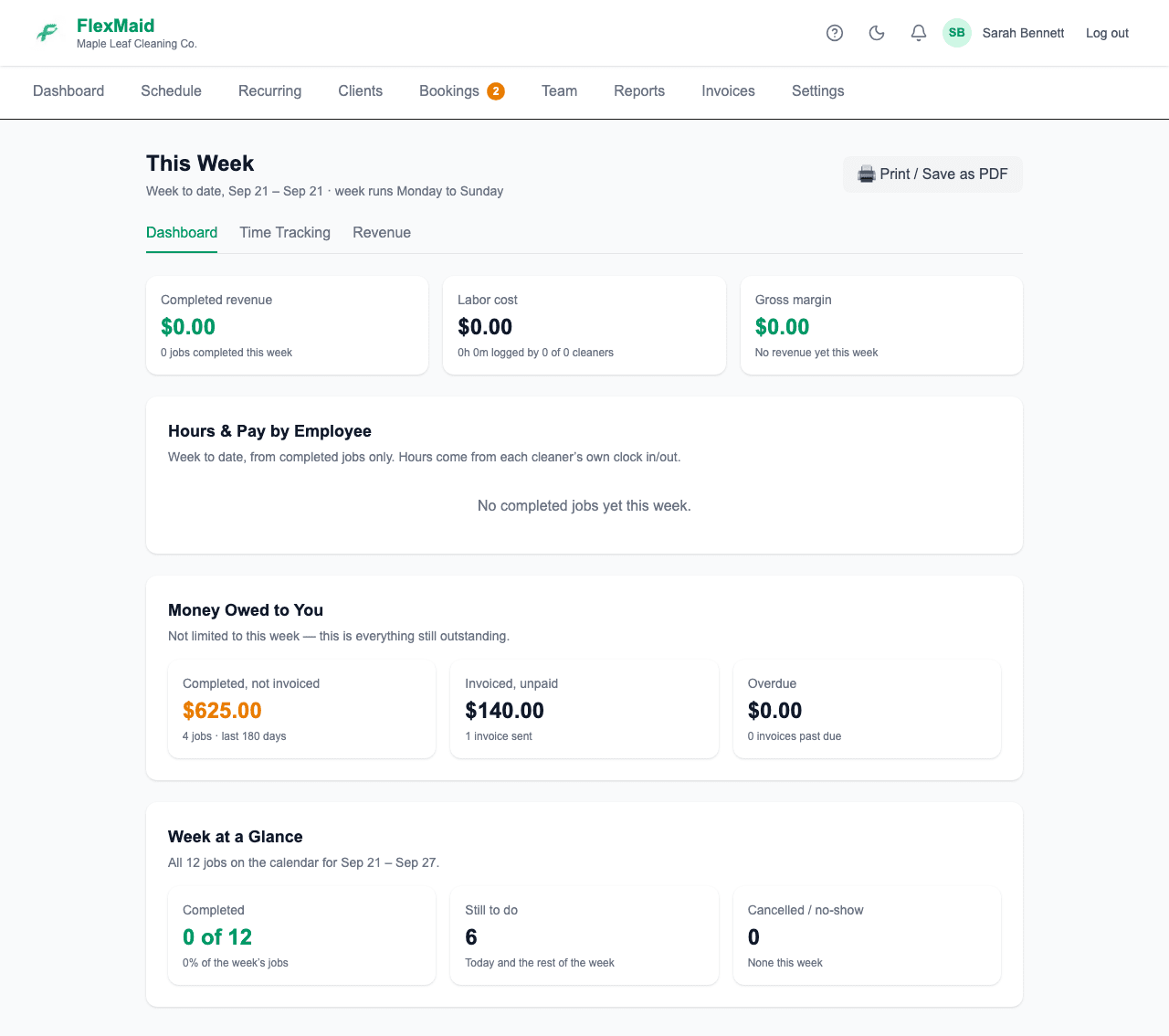Click 'No completed jobs yet this week.' text

pos(584,506)
